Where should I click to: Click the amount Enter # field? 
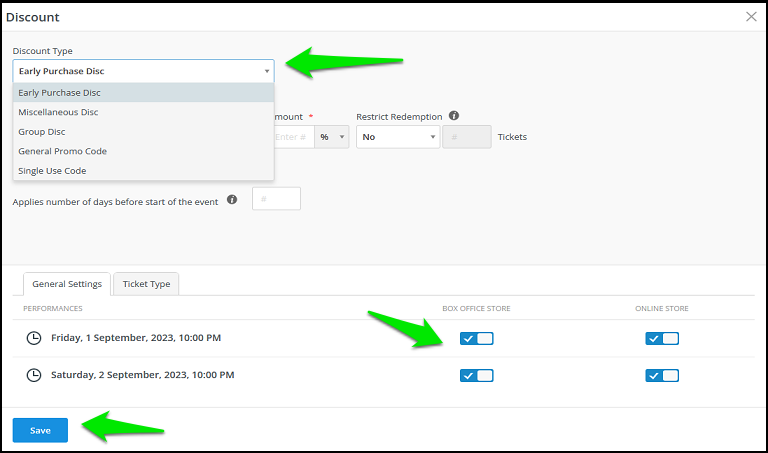click(294, 137)
